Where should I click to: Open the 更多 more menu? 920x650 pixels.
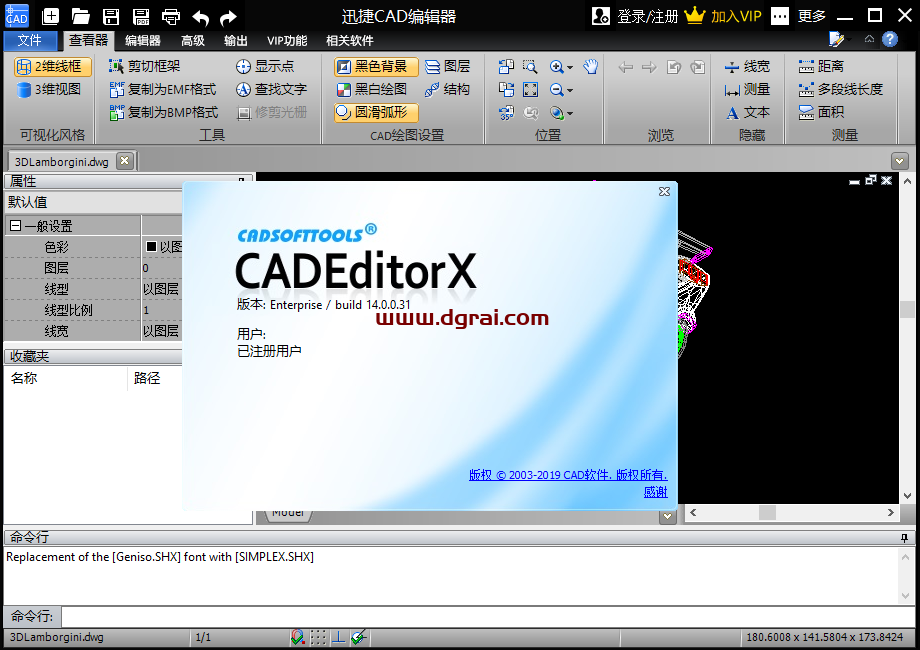tap(799, 16)
